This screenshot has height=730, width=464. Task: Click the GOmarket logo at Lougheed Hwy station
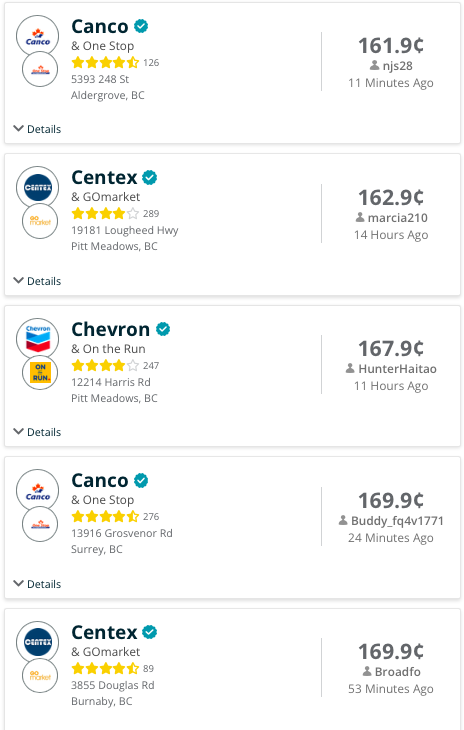tap(40, 221)
